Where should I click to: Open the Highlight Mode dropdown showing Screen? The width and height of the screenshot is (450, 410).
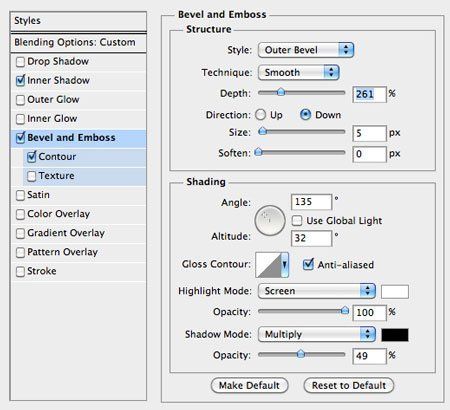pos(317,291)
